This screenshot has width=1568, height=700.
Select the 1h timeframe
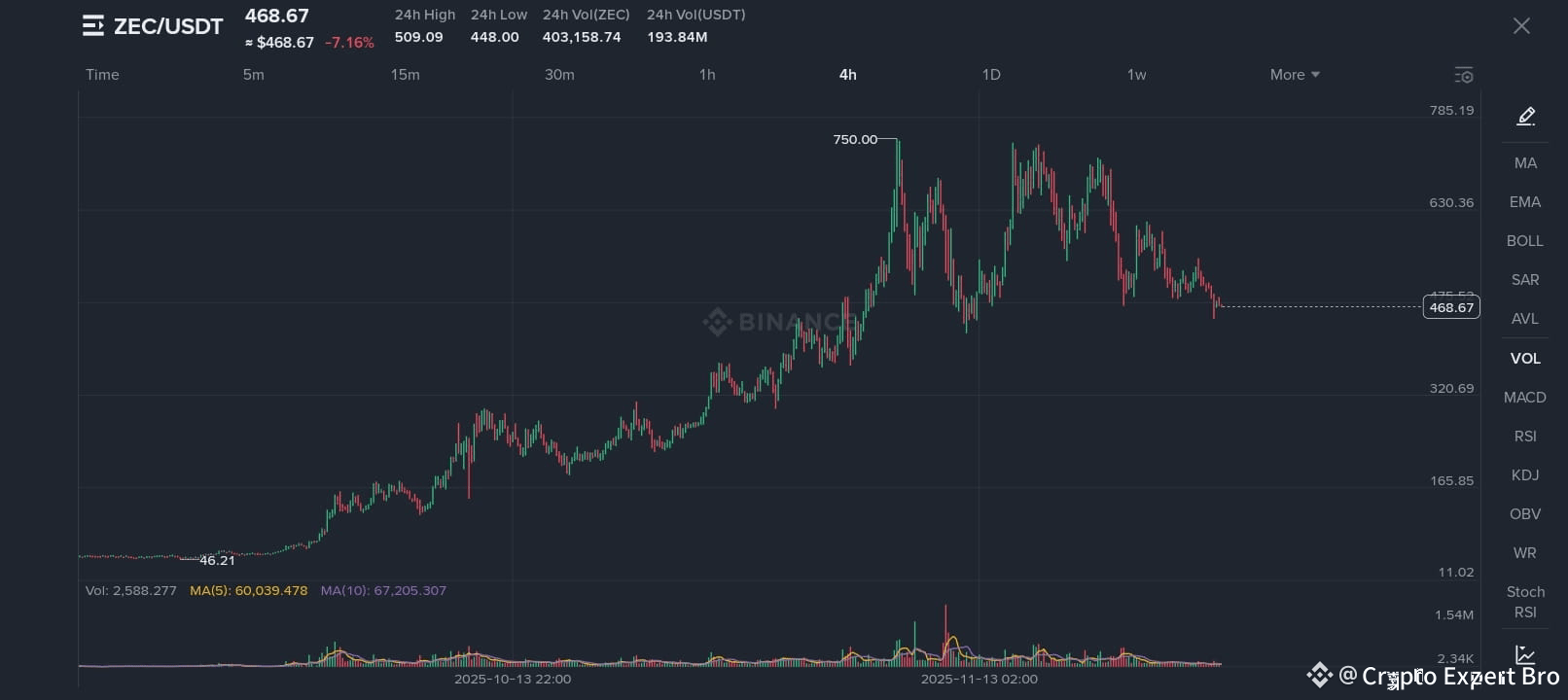707,75
